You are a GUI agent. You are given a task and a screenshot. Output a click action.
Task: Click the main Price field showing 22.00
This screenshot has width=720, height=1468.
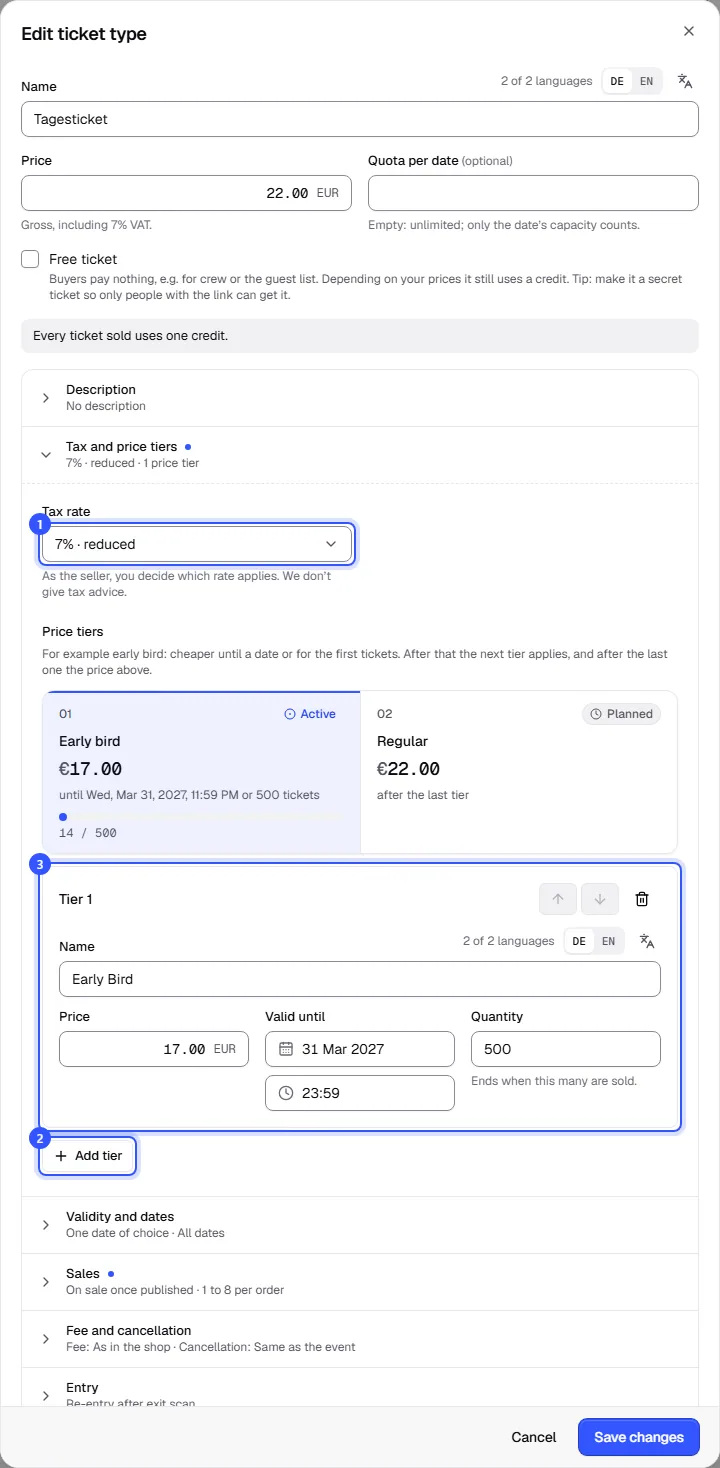(186, 193)
